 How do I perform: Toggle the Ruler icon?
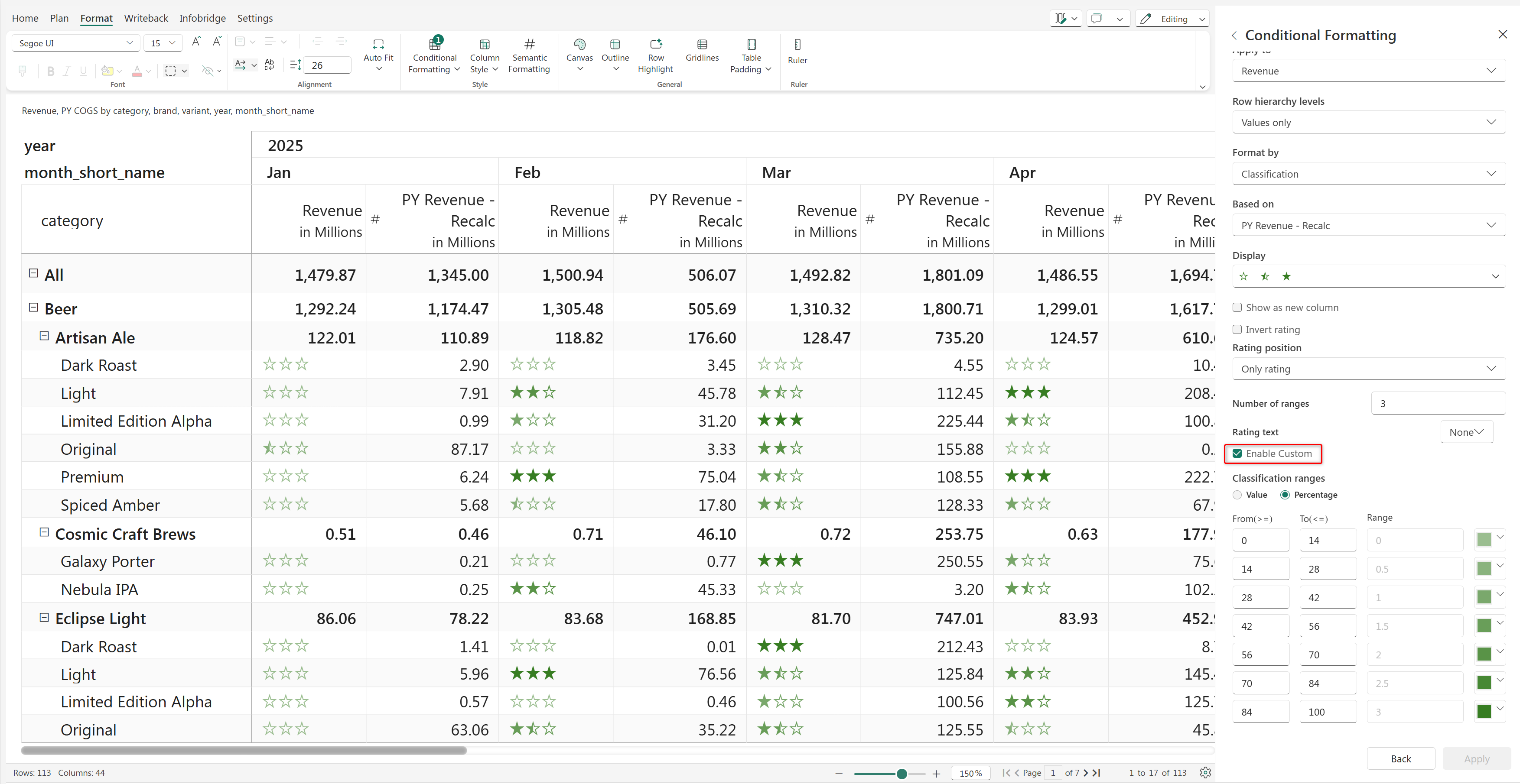click(x=797, y=45)
